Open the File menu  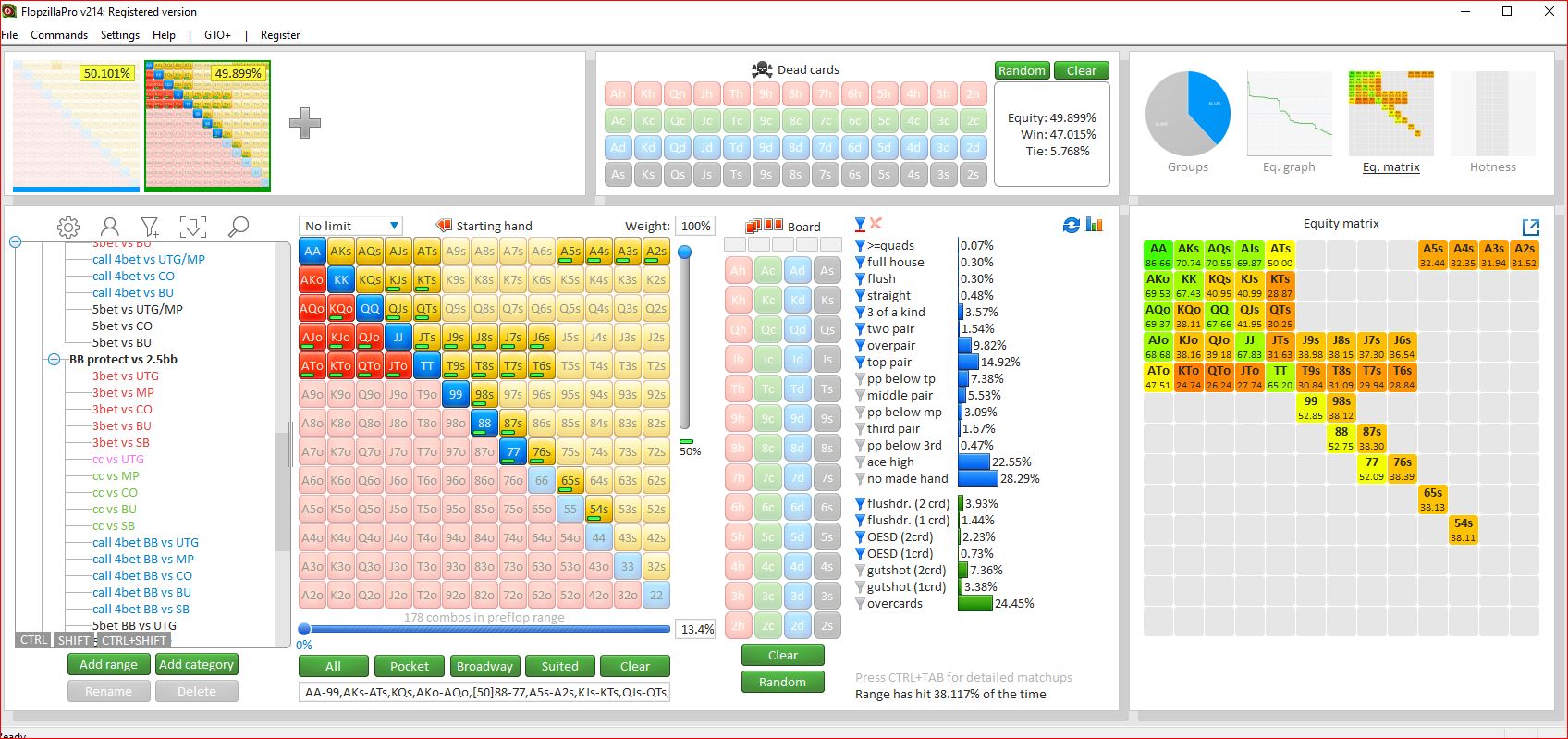click(9, 35)
